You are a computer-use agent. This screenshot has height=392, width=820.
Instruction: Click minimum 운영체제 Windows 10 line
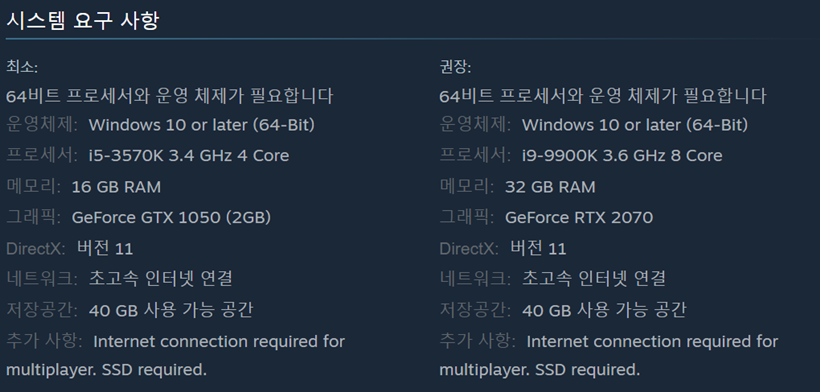[x=161, y=125]
